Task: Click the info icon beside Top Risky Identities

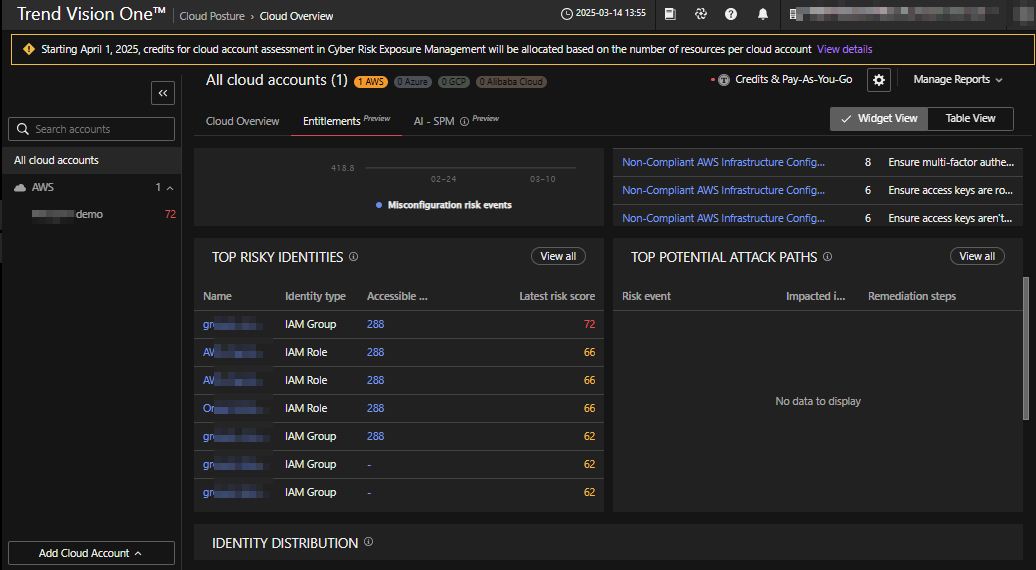Action: pyautogui.click(x=354, y=257)
